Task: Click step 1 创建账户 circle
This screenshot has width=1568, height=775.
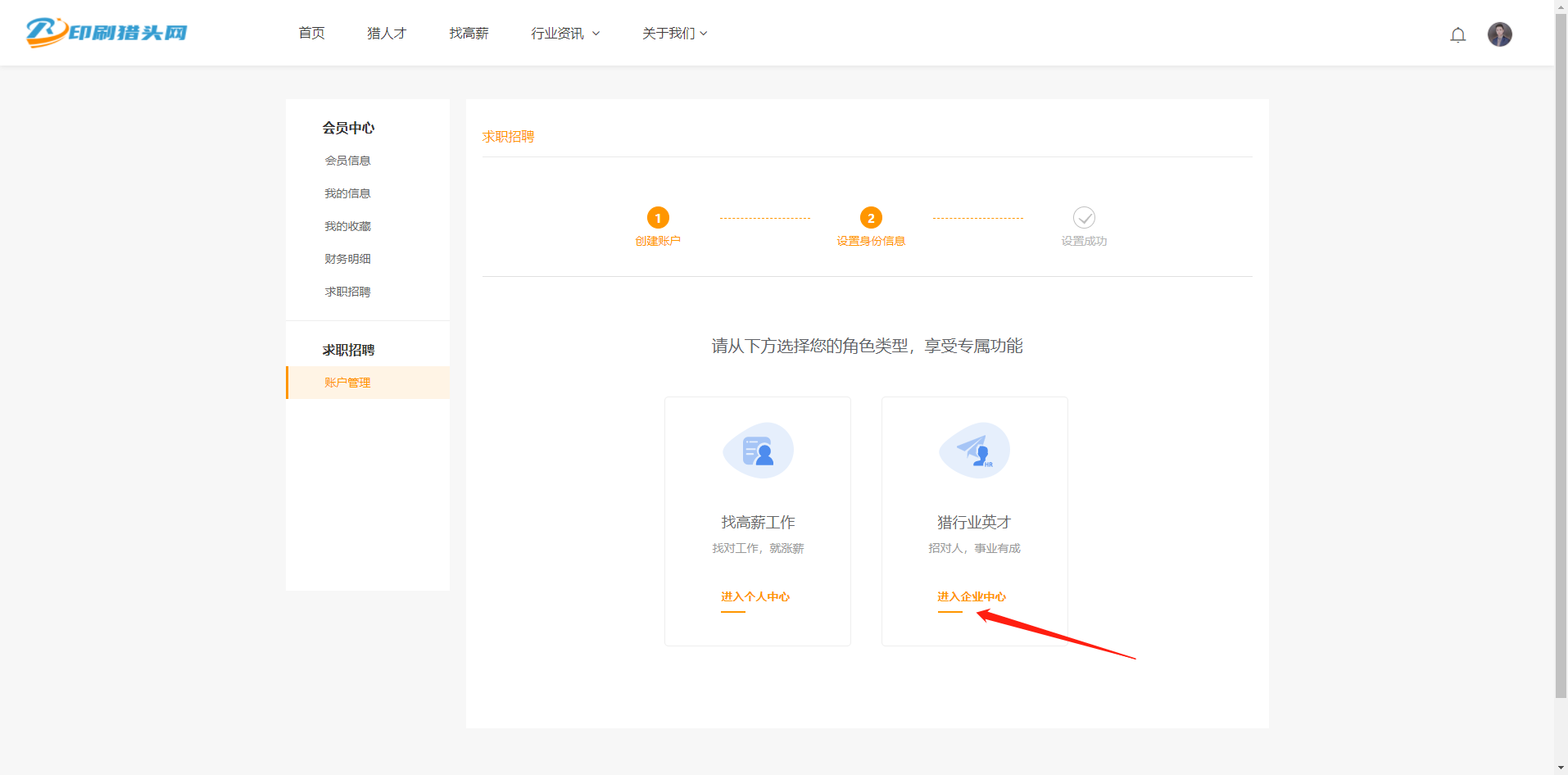Action: [658, 218]
